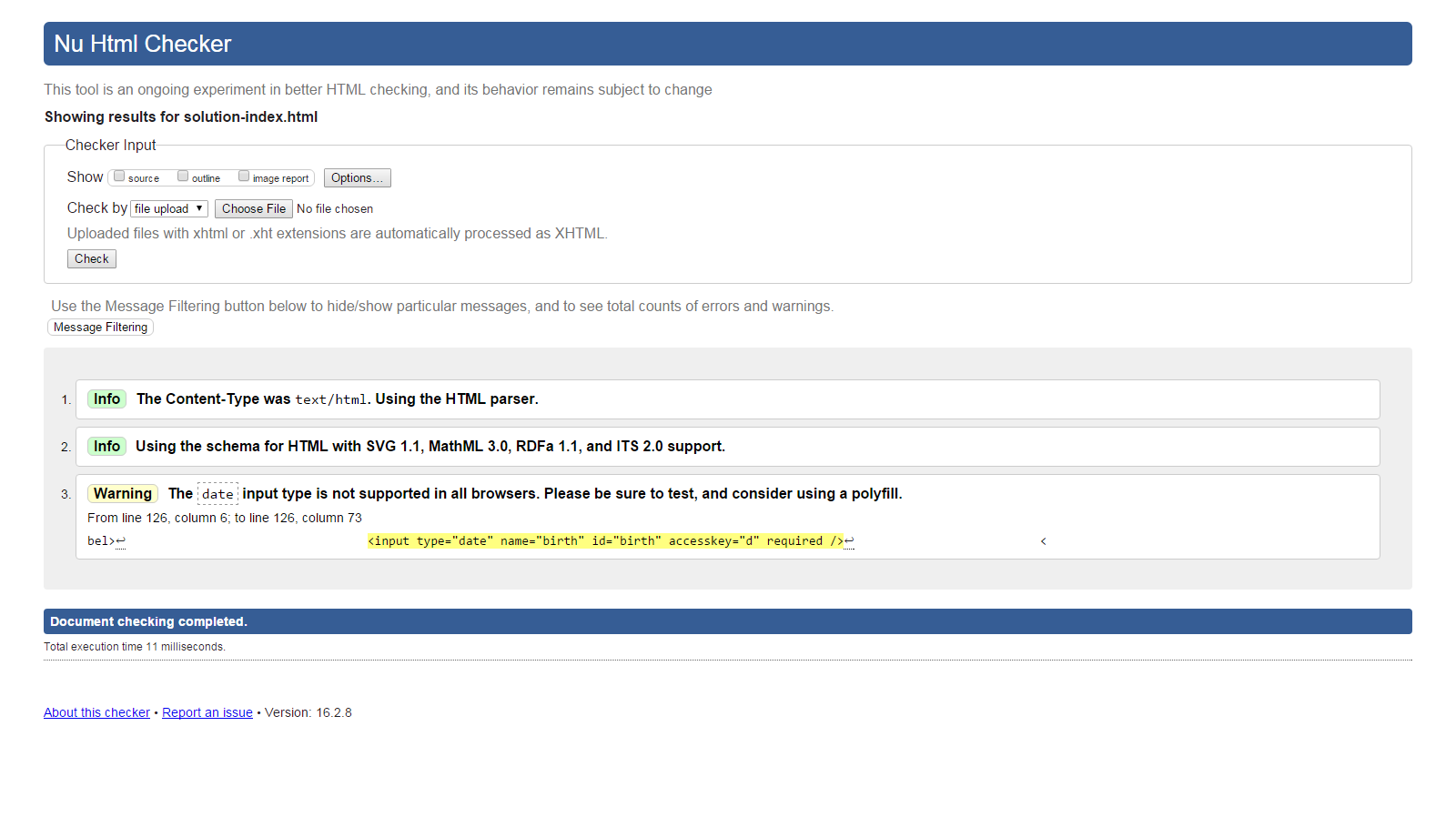Click the Info badge for Content-Type message

click(x=106, y=398)
